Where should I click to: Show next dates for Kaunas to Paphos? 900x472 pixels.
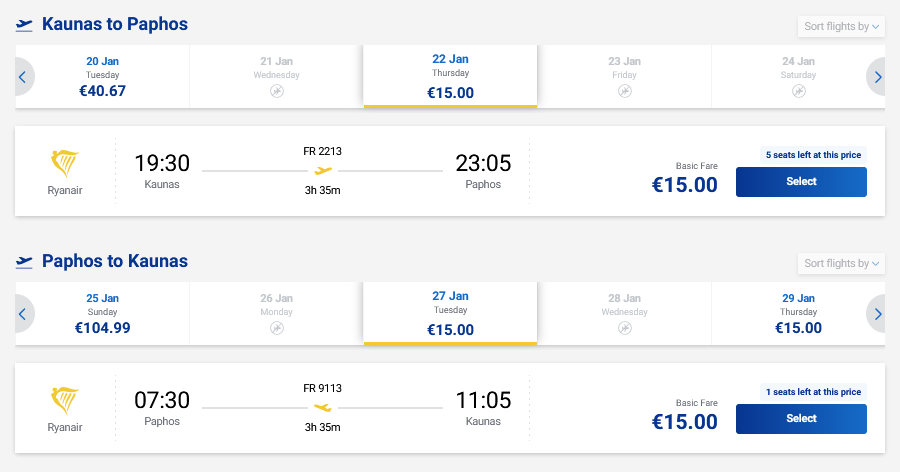click(x=877, y=77)
